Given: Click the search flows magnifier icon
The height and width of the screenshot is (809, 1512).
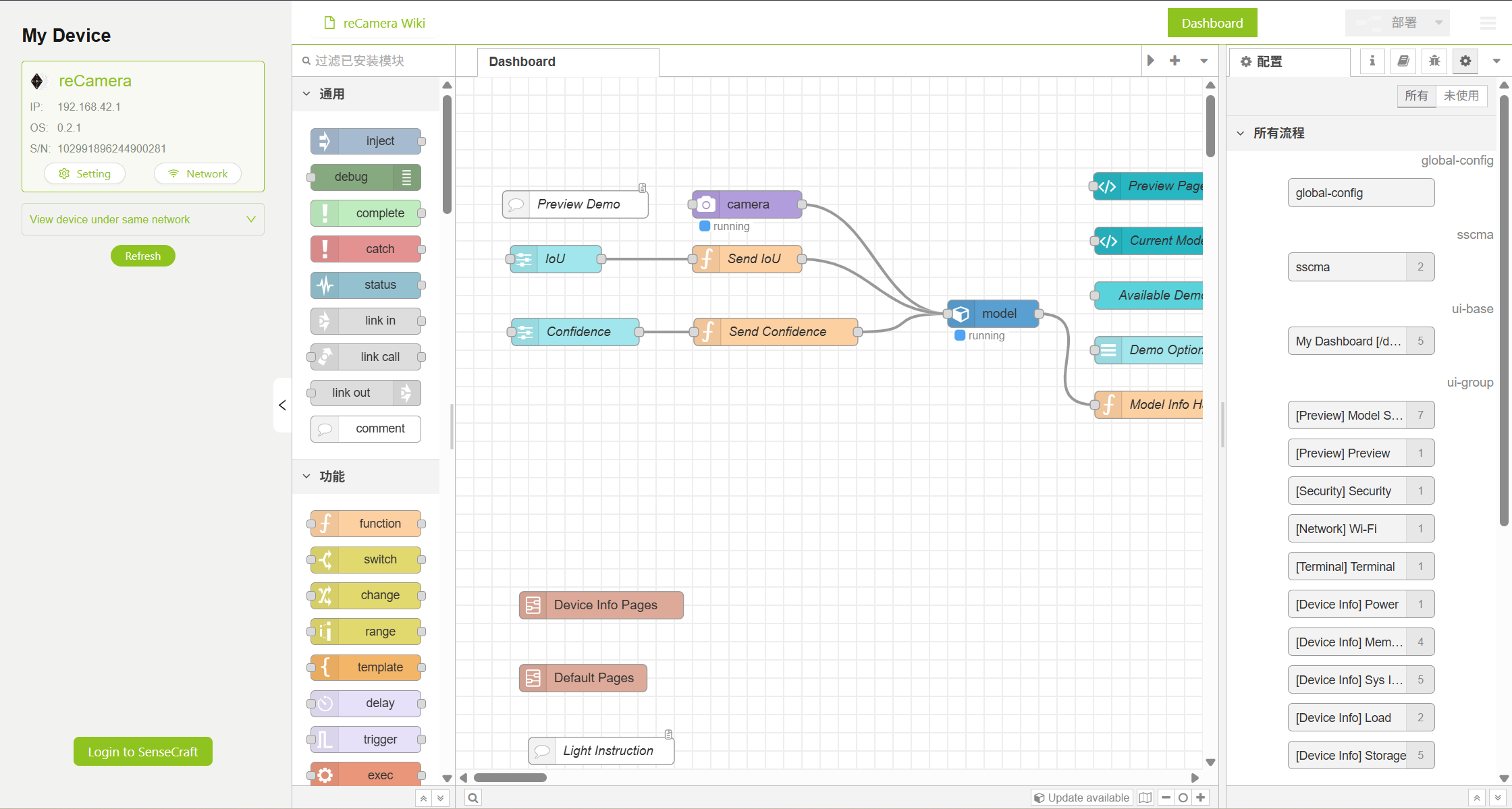Looking at the screenshot, I should point(473,798).
